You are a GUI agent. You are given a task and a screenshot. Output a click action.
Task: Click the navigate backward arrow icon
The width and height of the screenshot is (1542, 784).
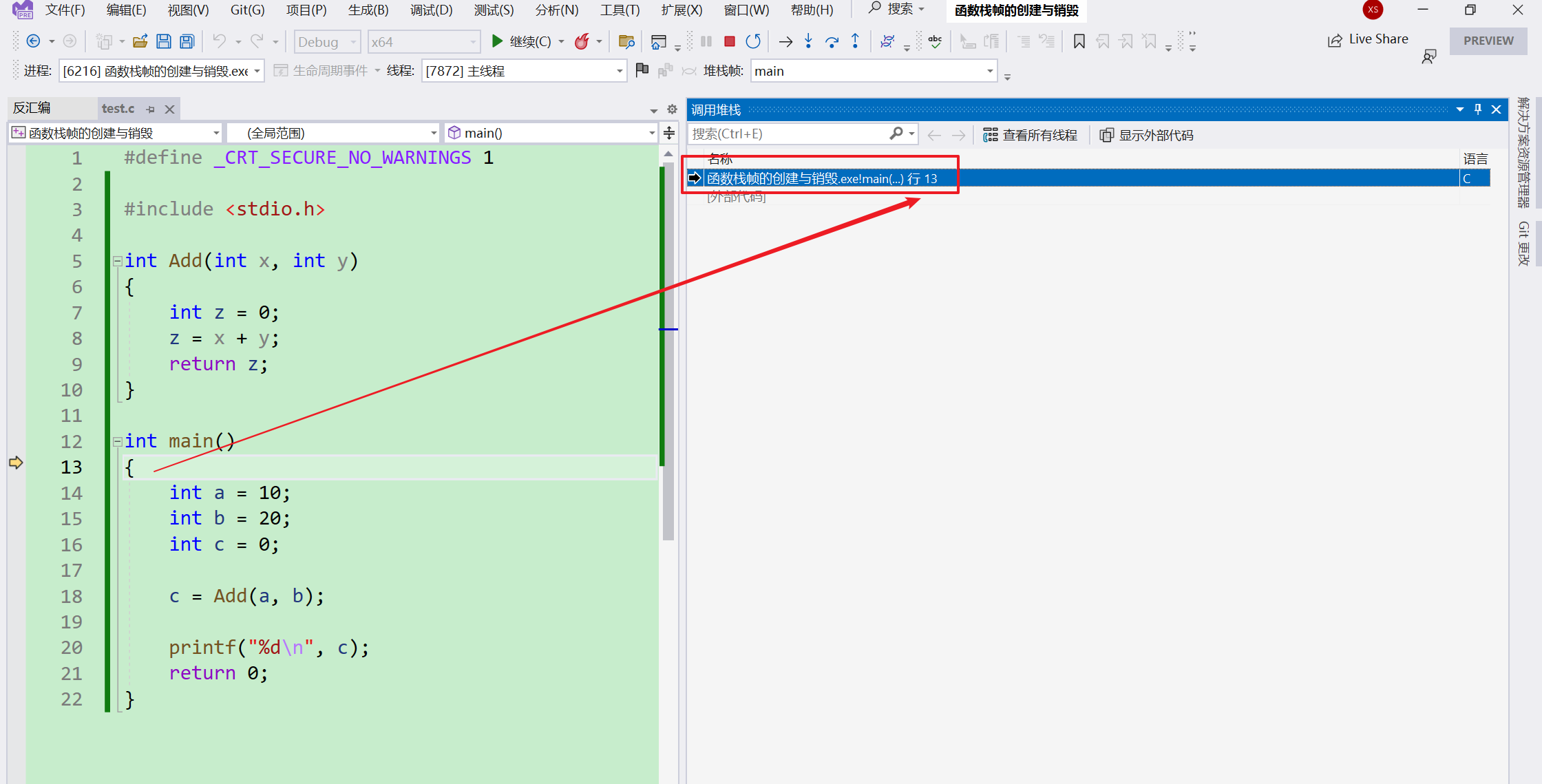tap(32, 41)
